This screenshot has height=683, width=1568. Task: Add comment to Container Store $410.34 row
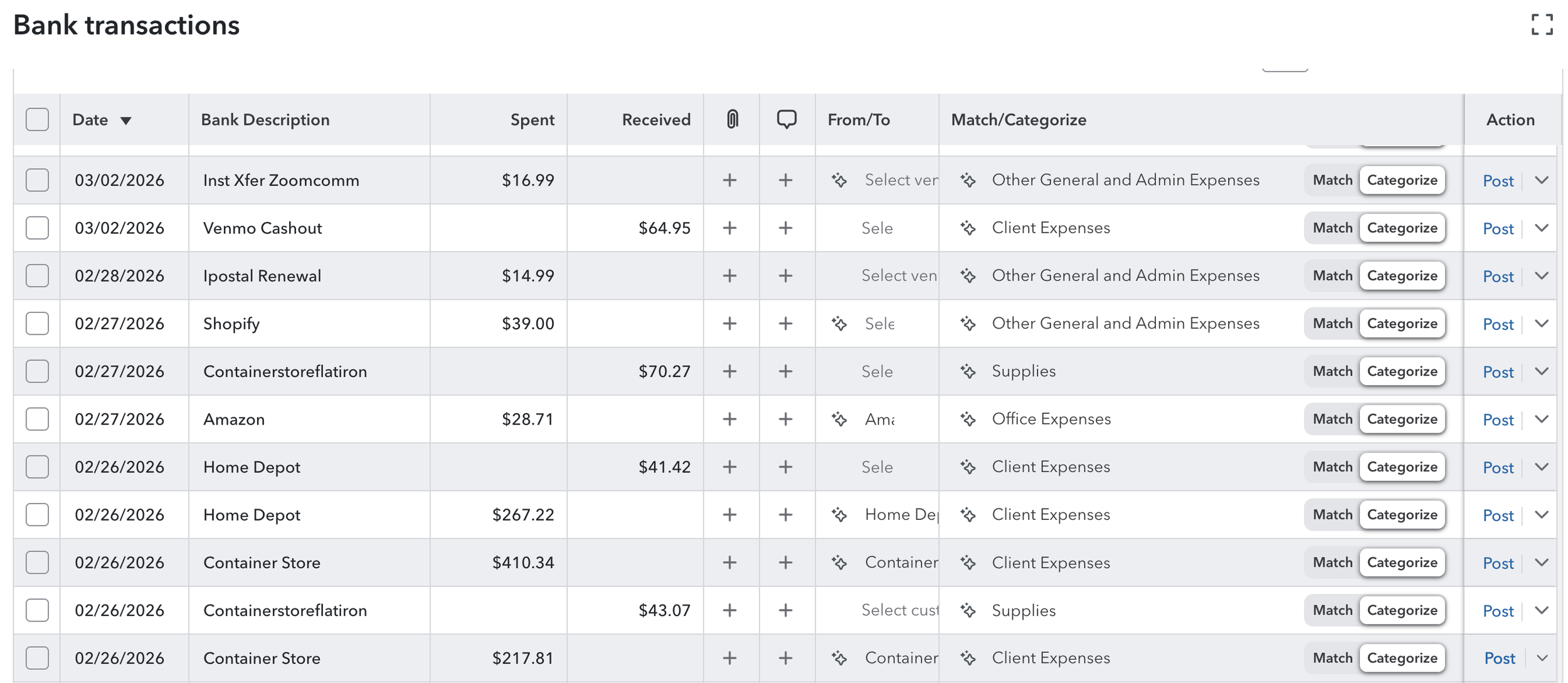point(785,563)
